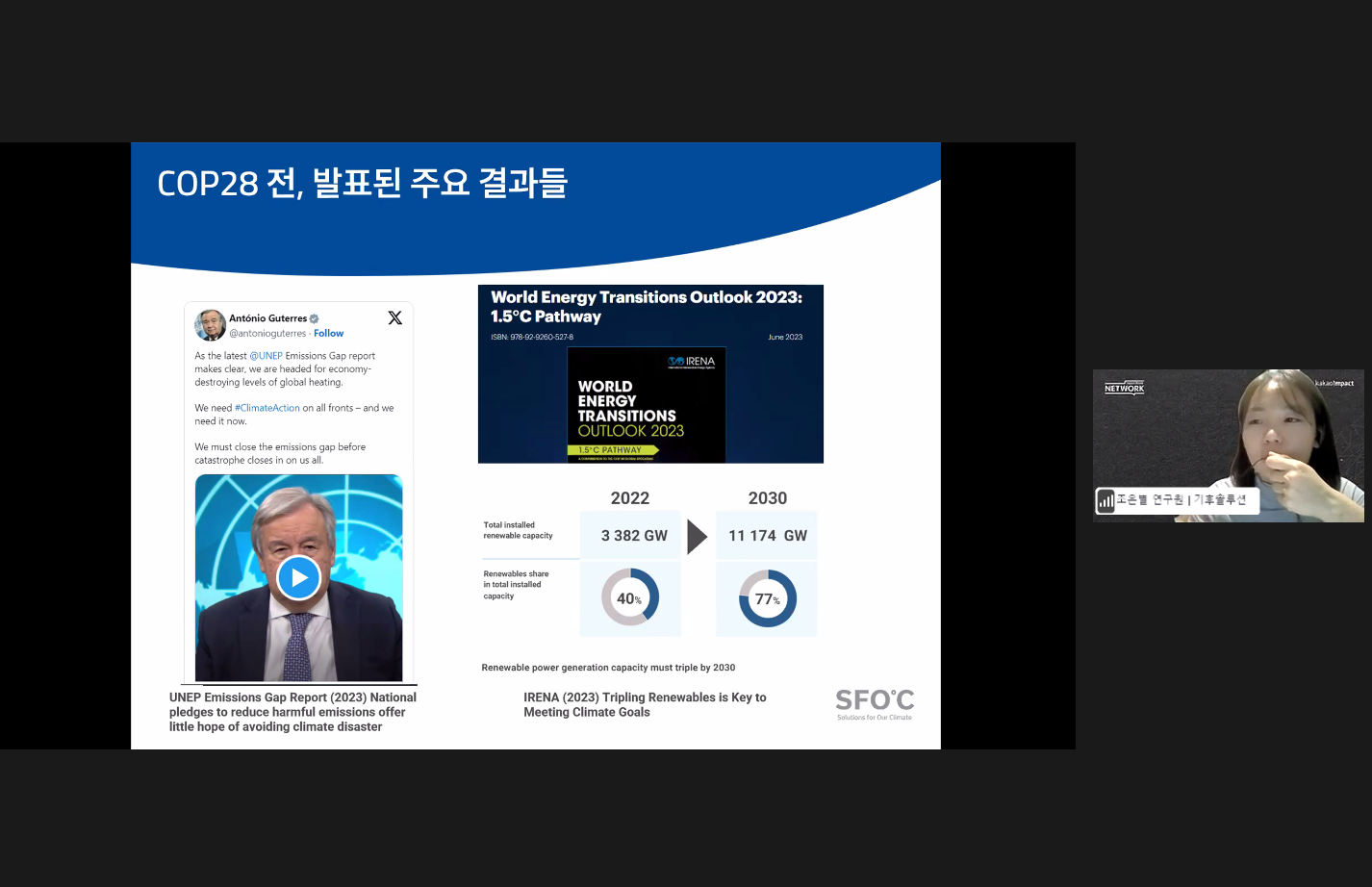Click António Guterres' round profile avatar
Image resolution: width=1372 pixels, height=887 pixels.
click(x=210, y=325)
